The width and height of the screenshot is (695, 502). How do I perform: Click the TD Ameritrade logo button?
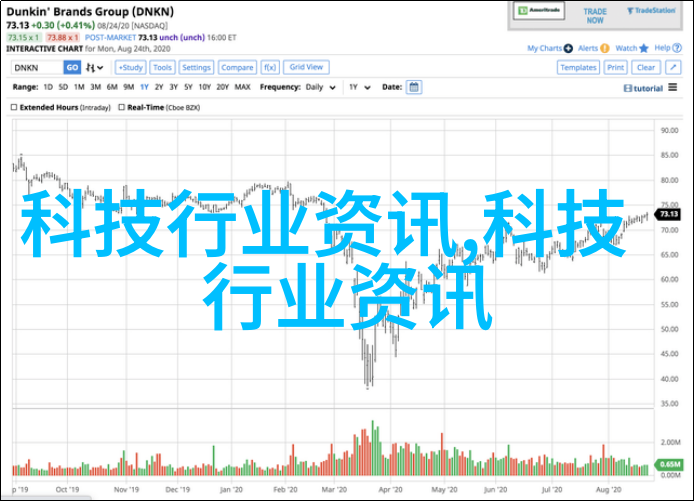(539, 10)
